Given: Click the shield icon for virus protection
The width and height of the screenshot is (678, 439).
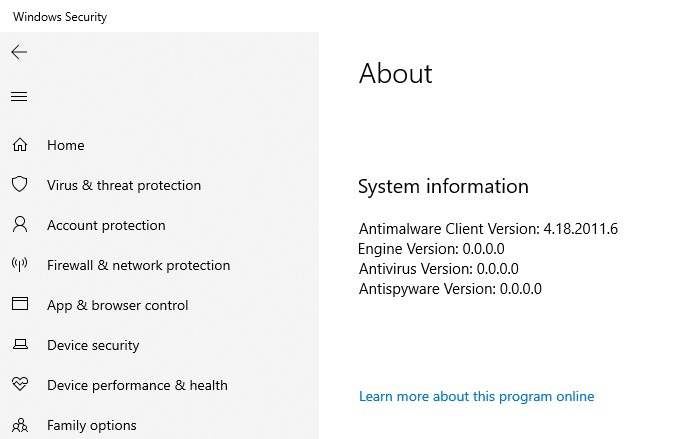Looking at the screenshot, I should (x=19, y=185).
